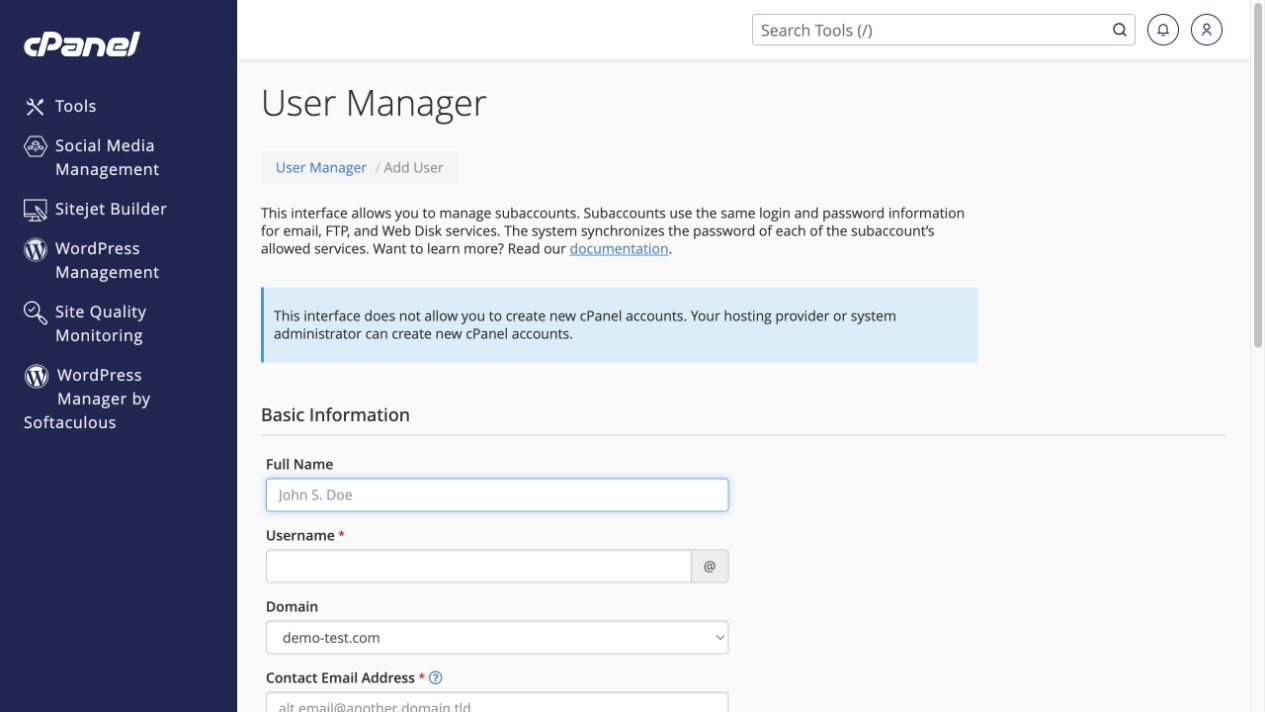Click the page vertical scrollbar
The image size is (1265, 712).
click(1258, 175)
